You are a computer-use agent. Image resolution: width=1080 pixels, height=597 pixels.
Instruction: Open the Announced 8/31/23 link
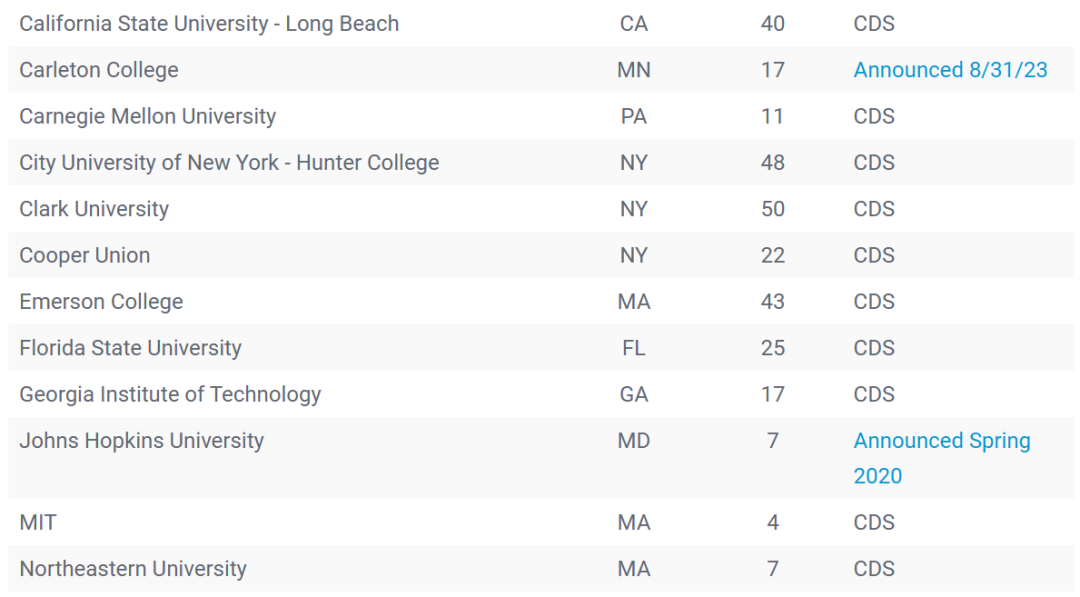[950, 70]
